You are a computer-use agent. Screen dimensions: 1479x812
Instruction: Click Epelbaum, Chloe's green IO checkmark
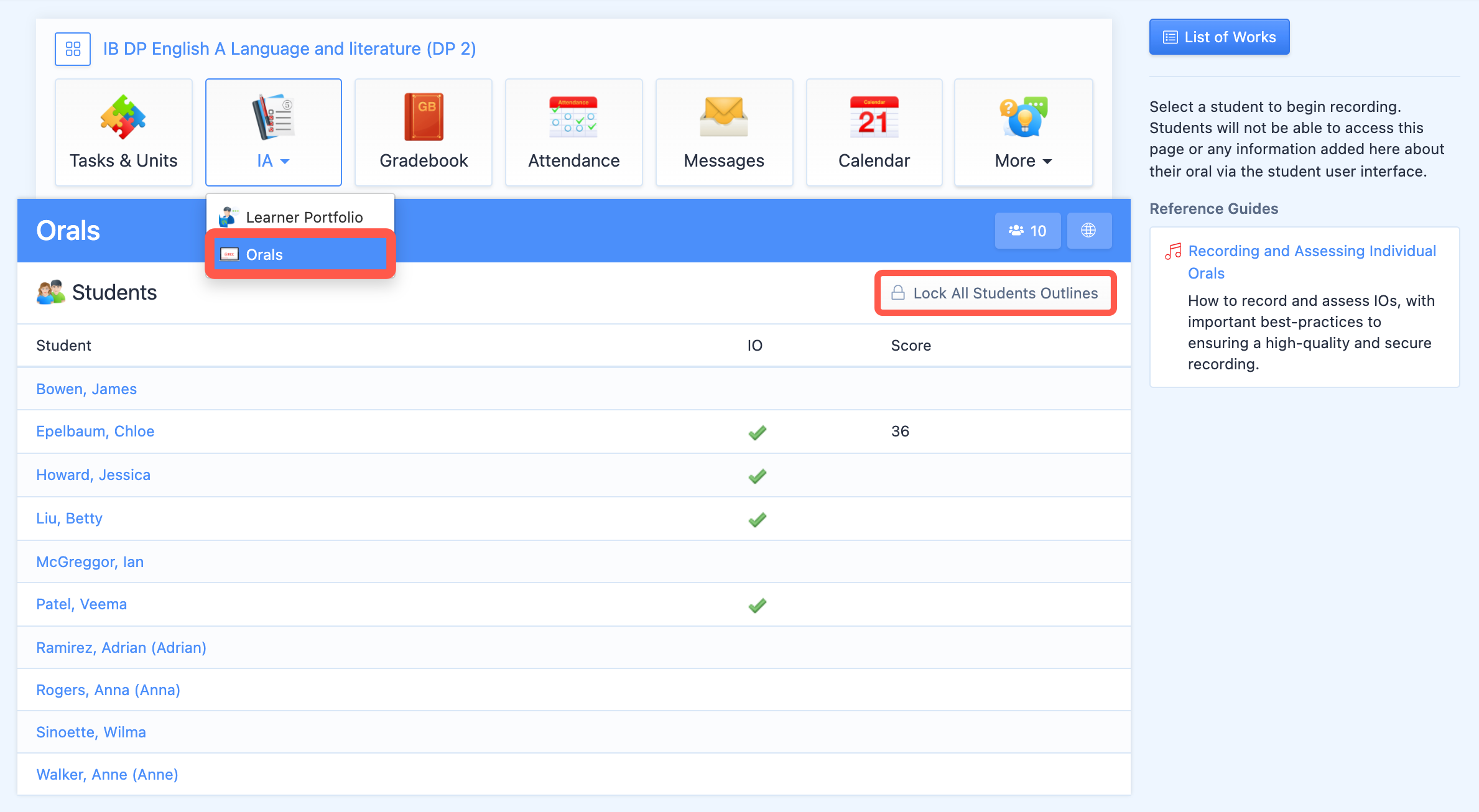(757, 432)
